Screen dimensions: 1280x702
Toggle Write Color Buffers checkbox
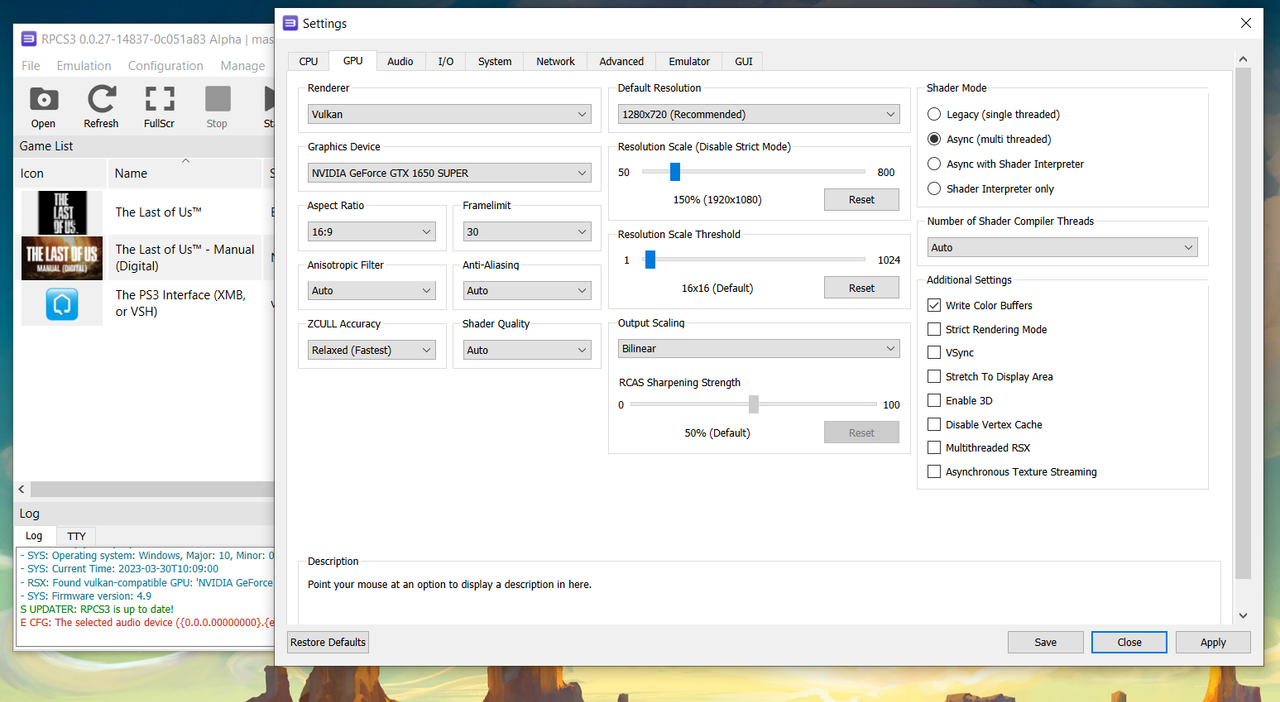pyautogui.click(x=934, y=306)
